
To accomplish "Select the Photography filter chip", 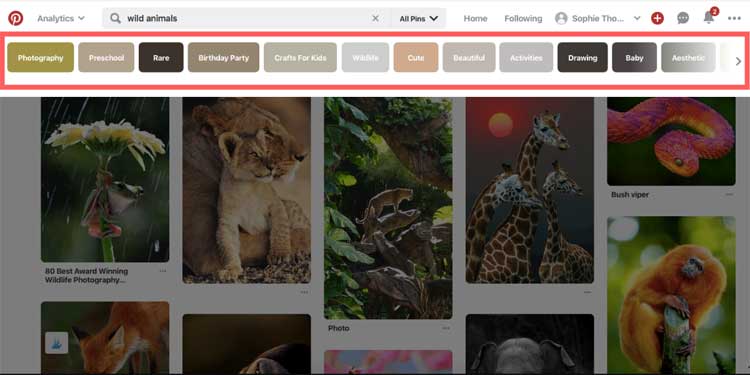I will (41, 57).
